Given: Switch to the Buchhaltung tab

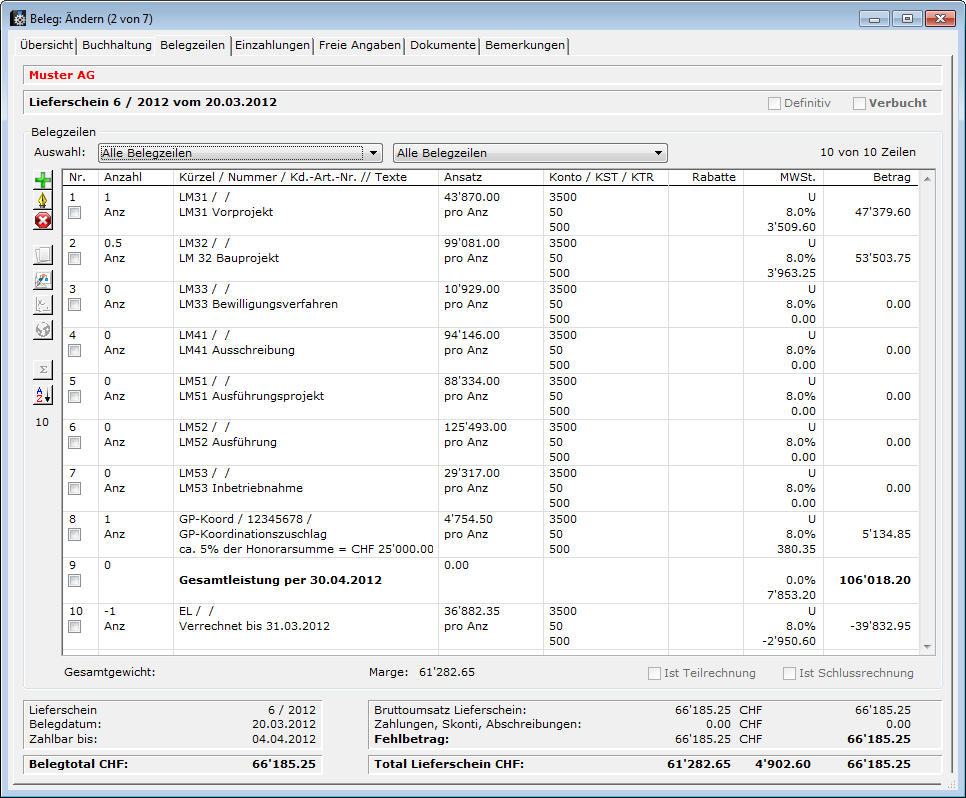Looking at the screenshot, I should point(117,45).
